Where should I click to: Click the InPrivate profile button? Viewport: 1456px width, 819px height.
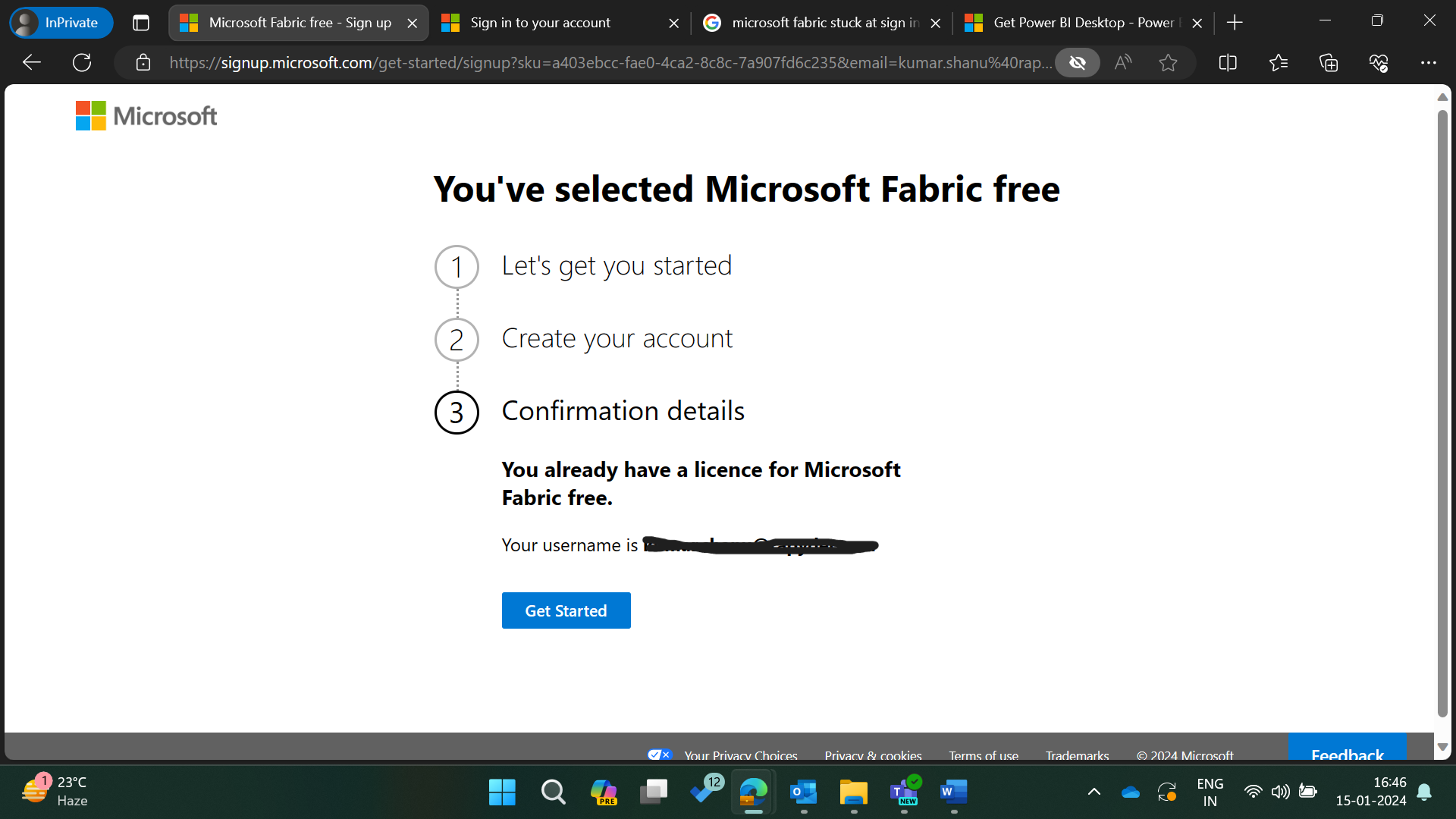61,23
